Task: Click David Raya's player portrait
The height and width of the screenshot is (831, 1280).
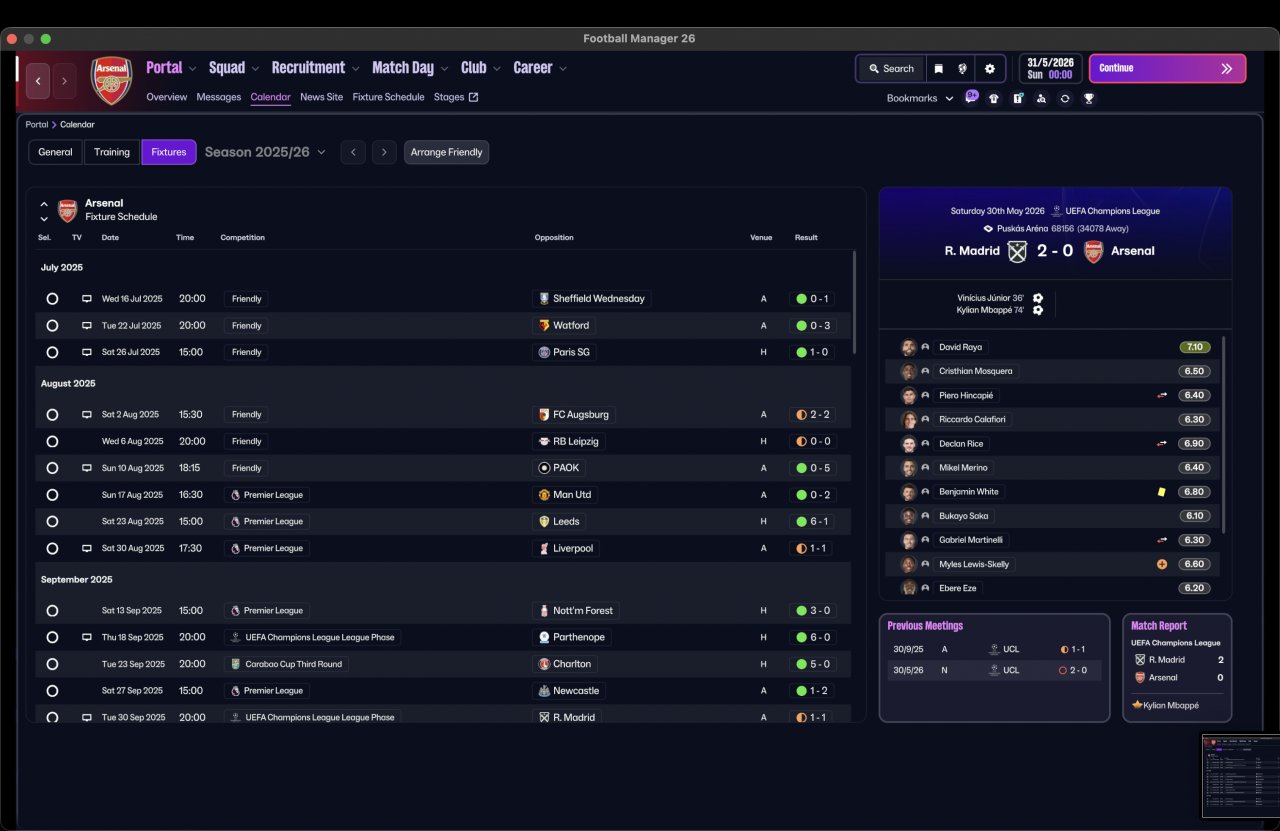Action: pos(908,347)
